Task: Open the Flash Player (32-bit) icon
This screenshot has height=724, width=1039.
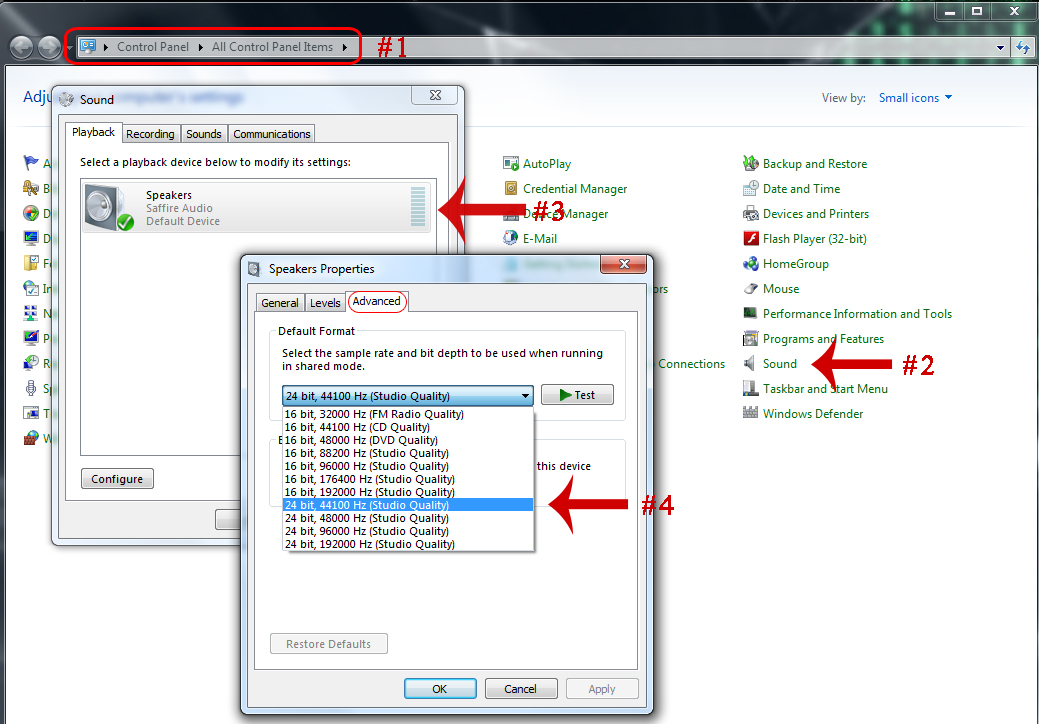Action: point(750,238)
